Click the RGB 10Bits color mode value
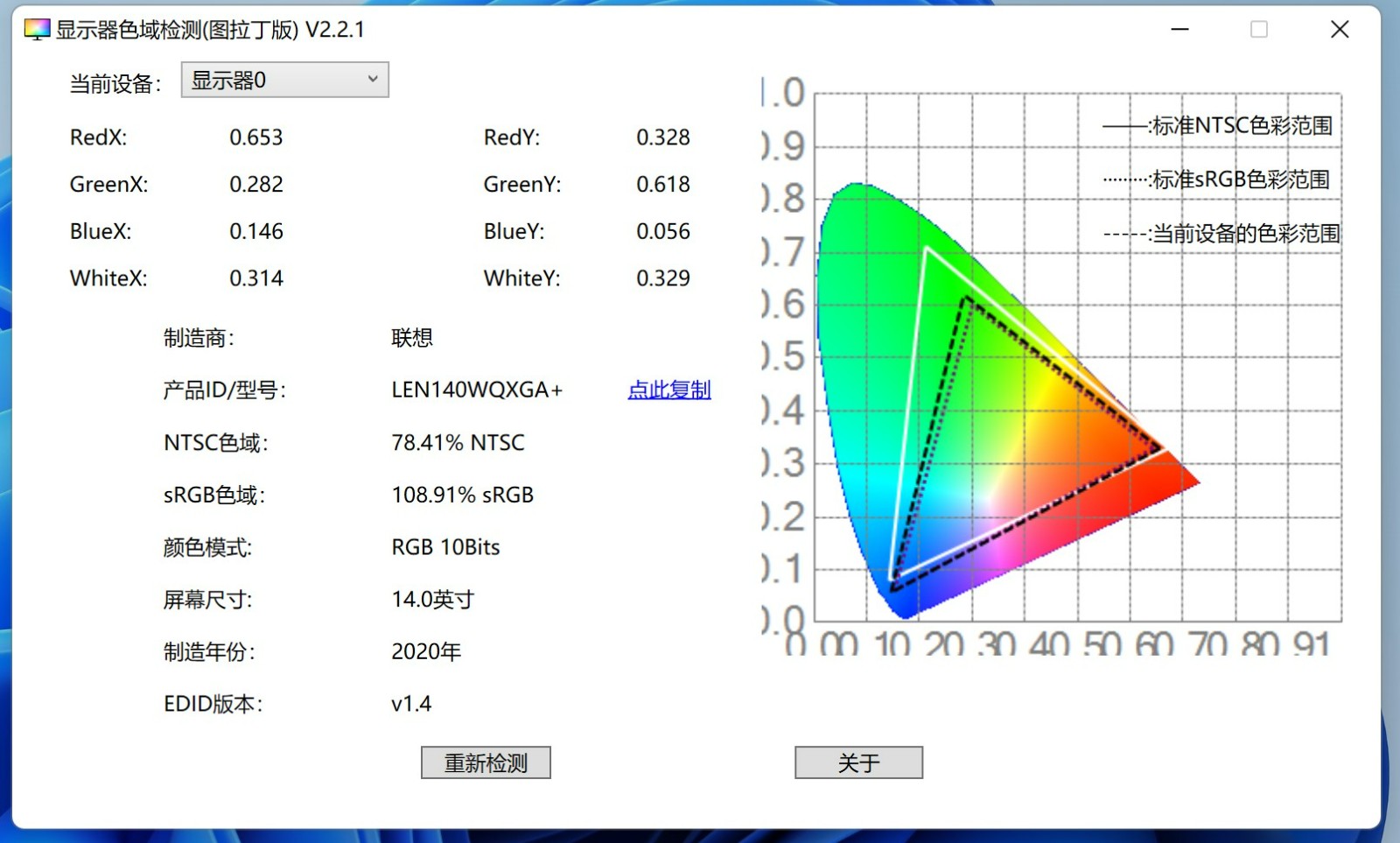1400x843 pixels. (x=445, y=547)
